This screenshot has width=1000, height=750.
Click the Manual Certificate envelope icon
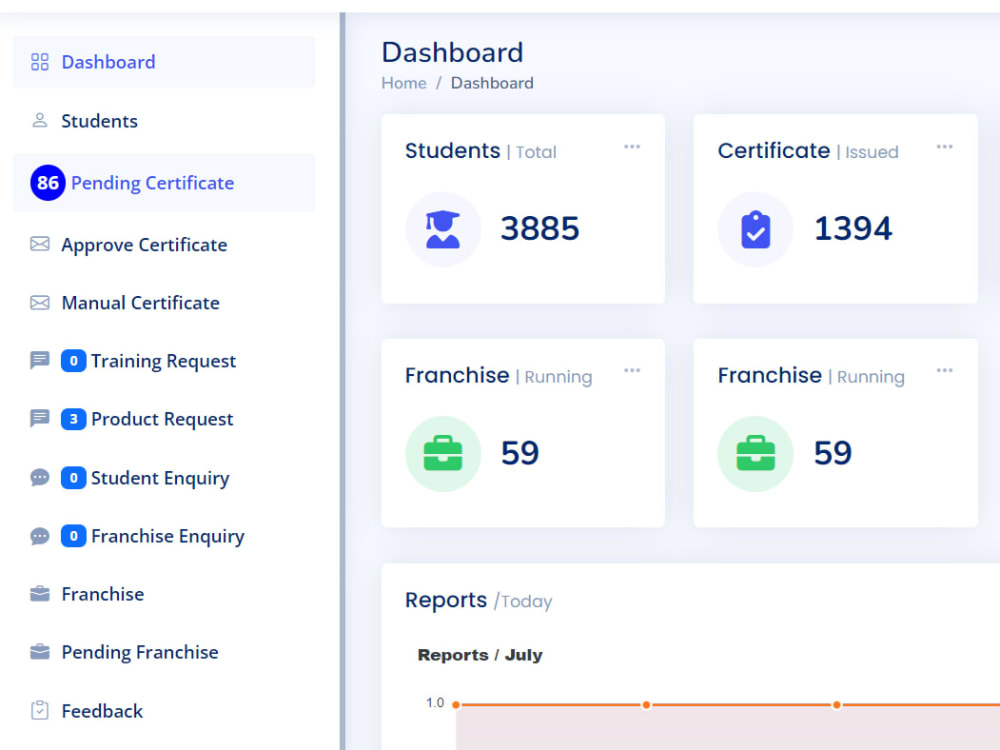(40, 302)
